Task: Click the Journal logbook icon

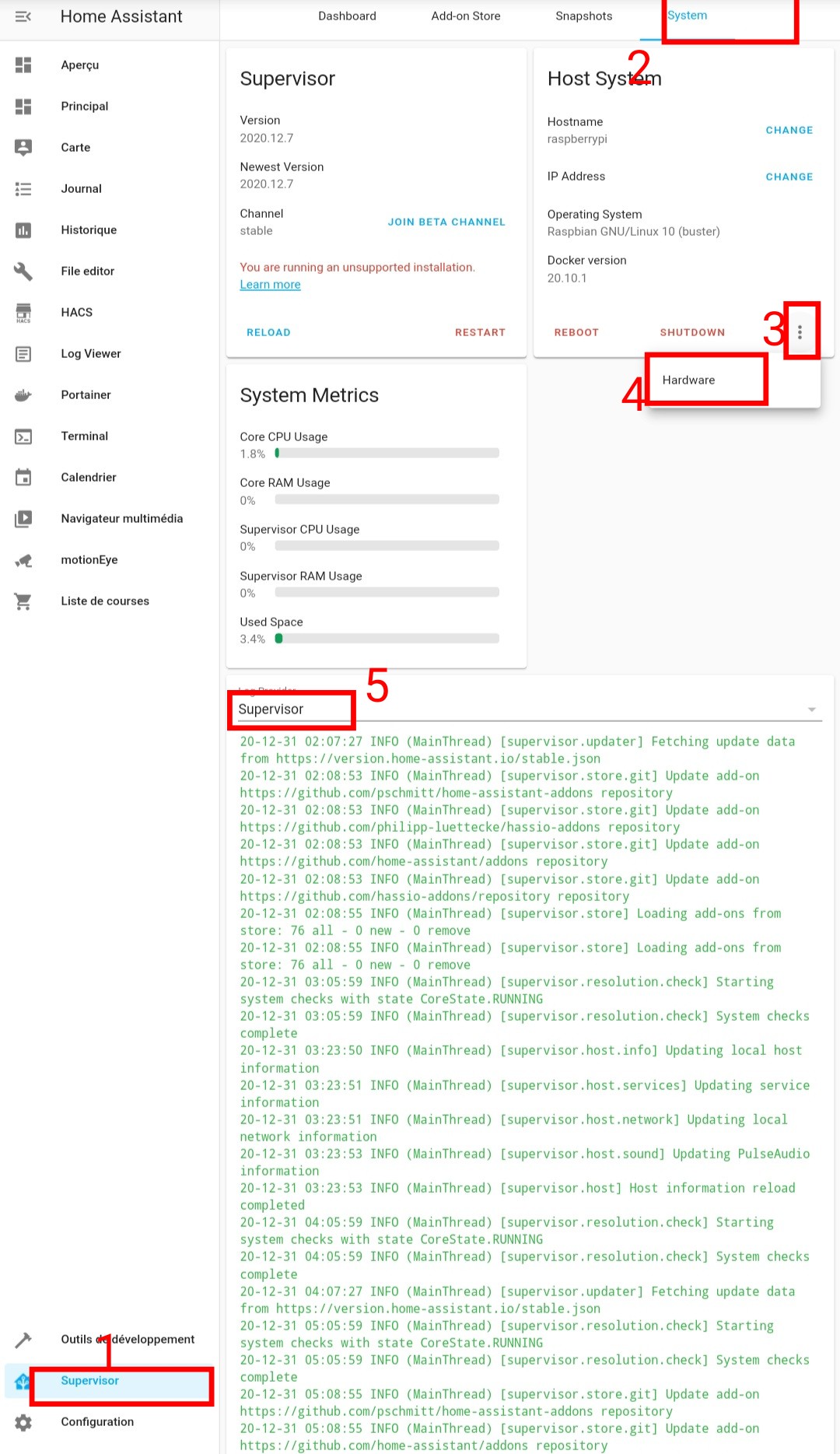Action: tap(23, 188)
